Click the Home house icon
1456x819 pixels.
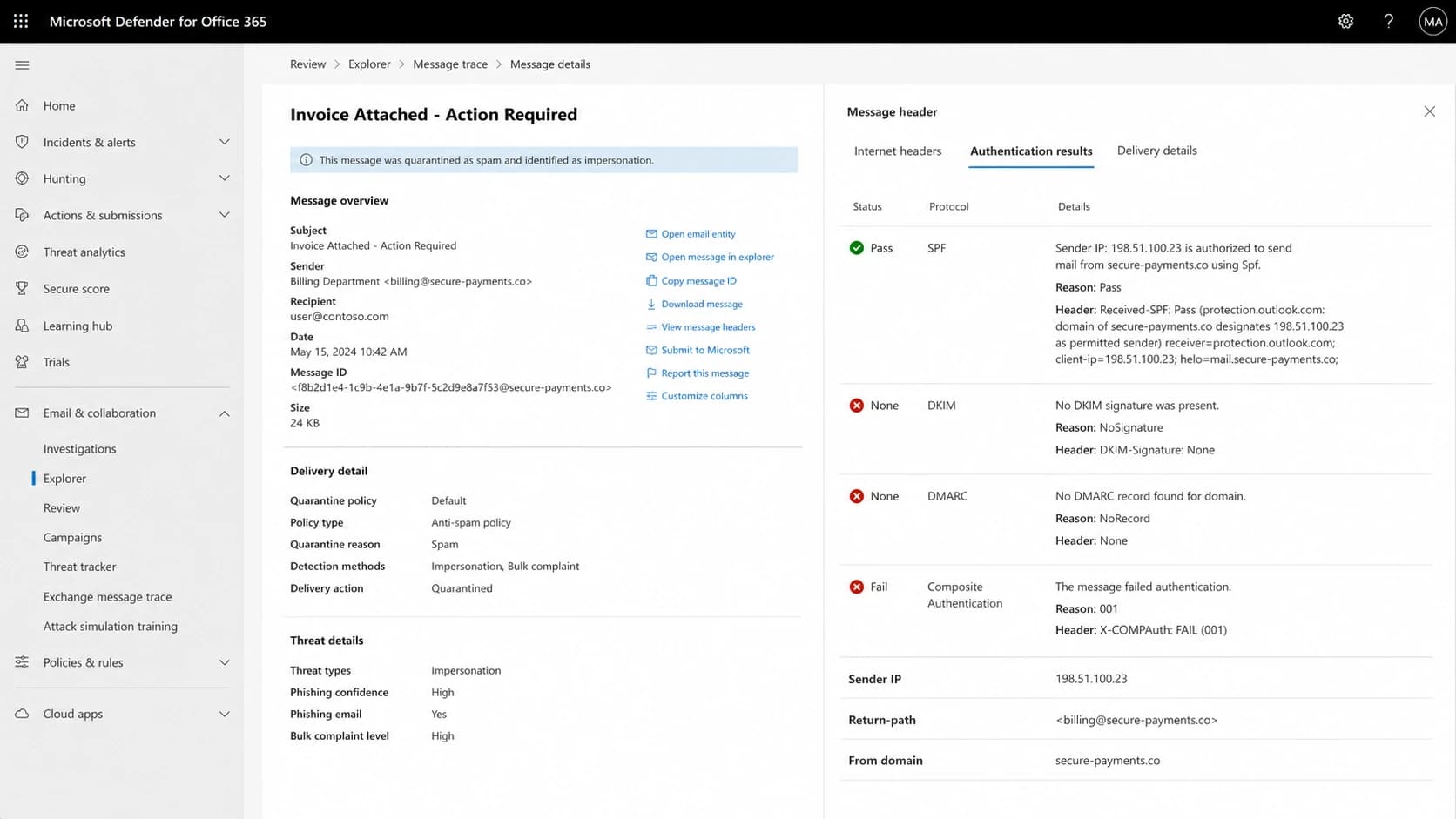tap(22, 105)
